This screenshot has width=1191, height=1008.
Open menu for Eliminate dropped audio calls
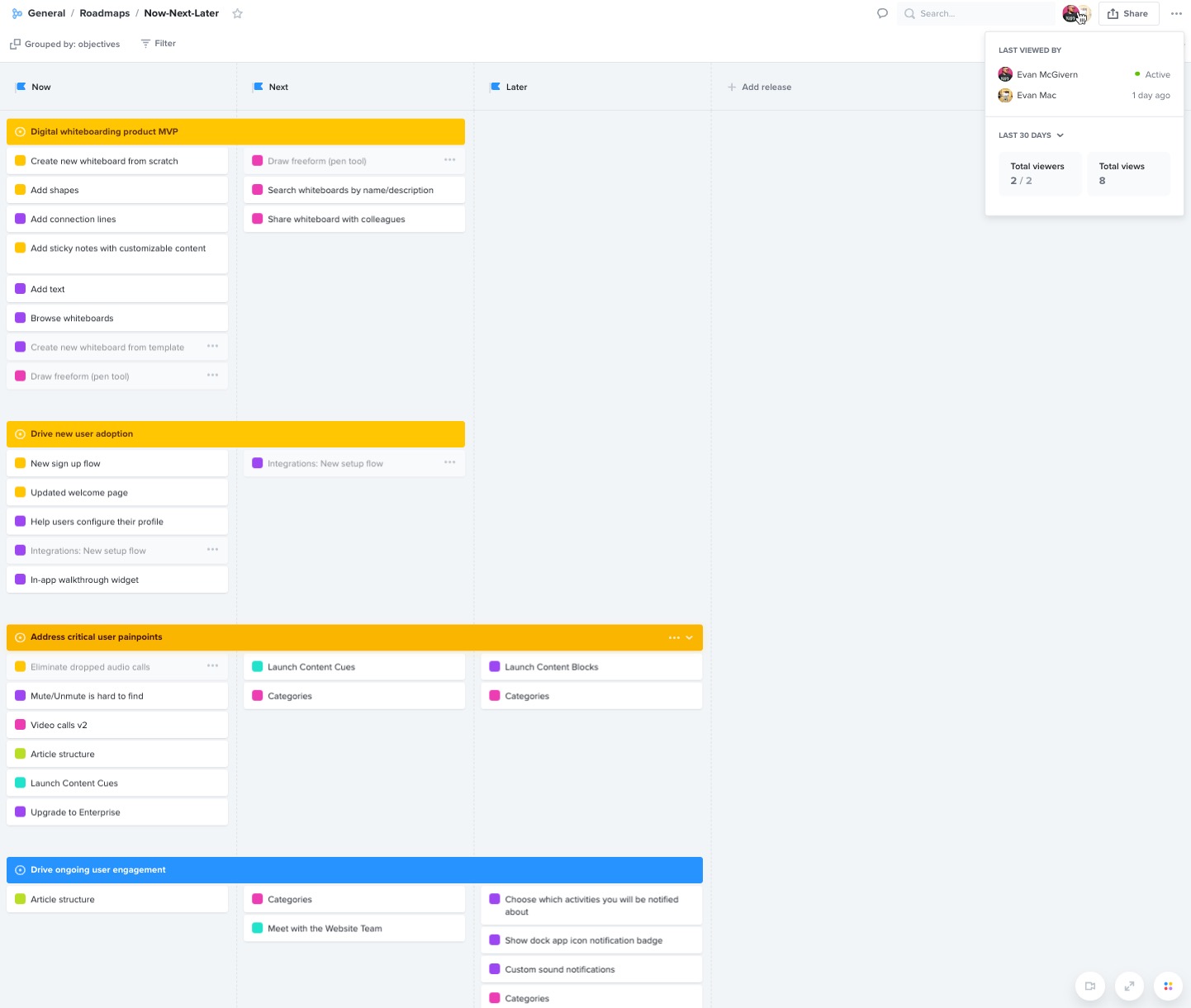click(213, 665)
